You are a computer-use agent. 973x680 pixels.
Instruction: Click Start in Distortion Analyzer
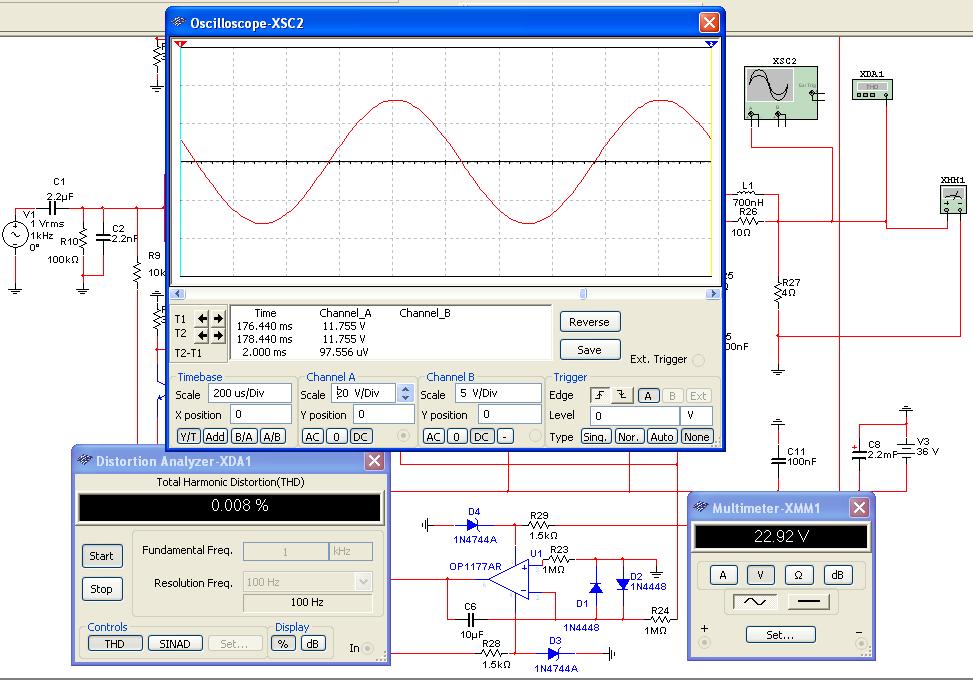101,556
